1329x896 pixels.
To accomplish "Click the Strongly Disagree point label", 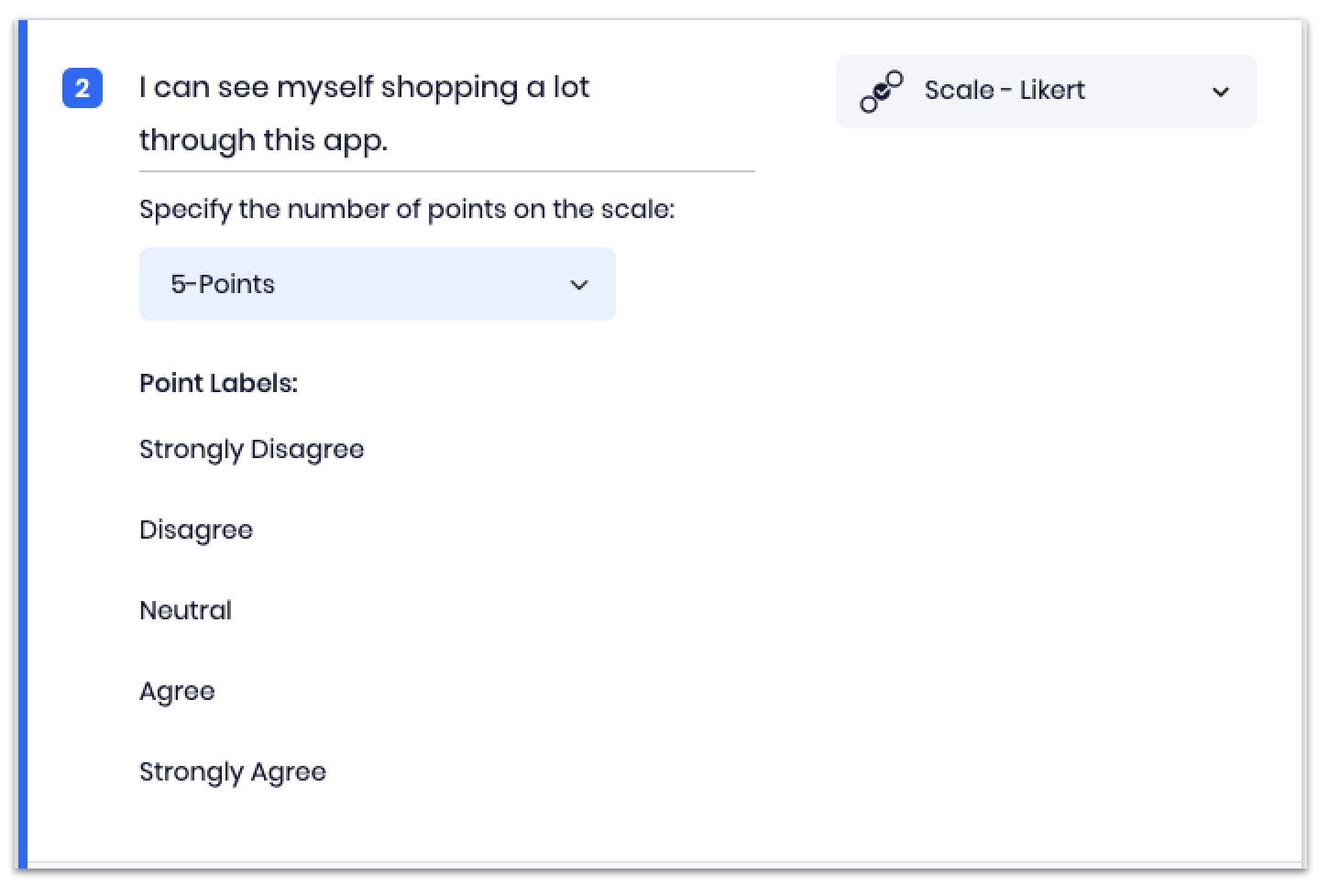I will tap(251, 449).
